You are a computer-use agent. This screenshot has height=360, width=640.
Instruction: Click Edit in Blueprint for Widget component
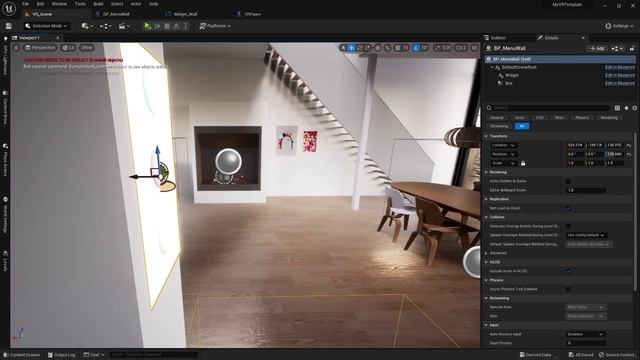(620, 76)
